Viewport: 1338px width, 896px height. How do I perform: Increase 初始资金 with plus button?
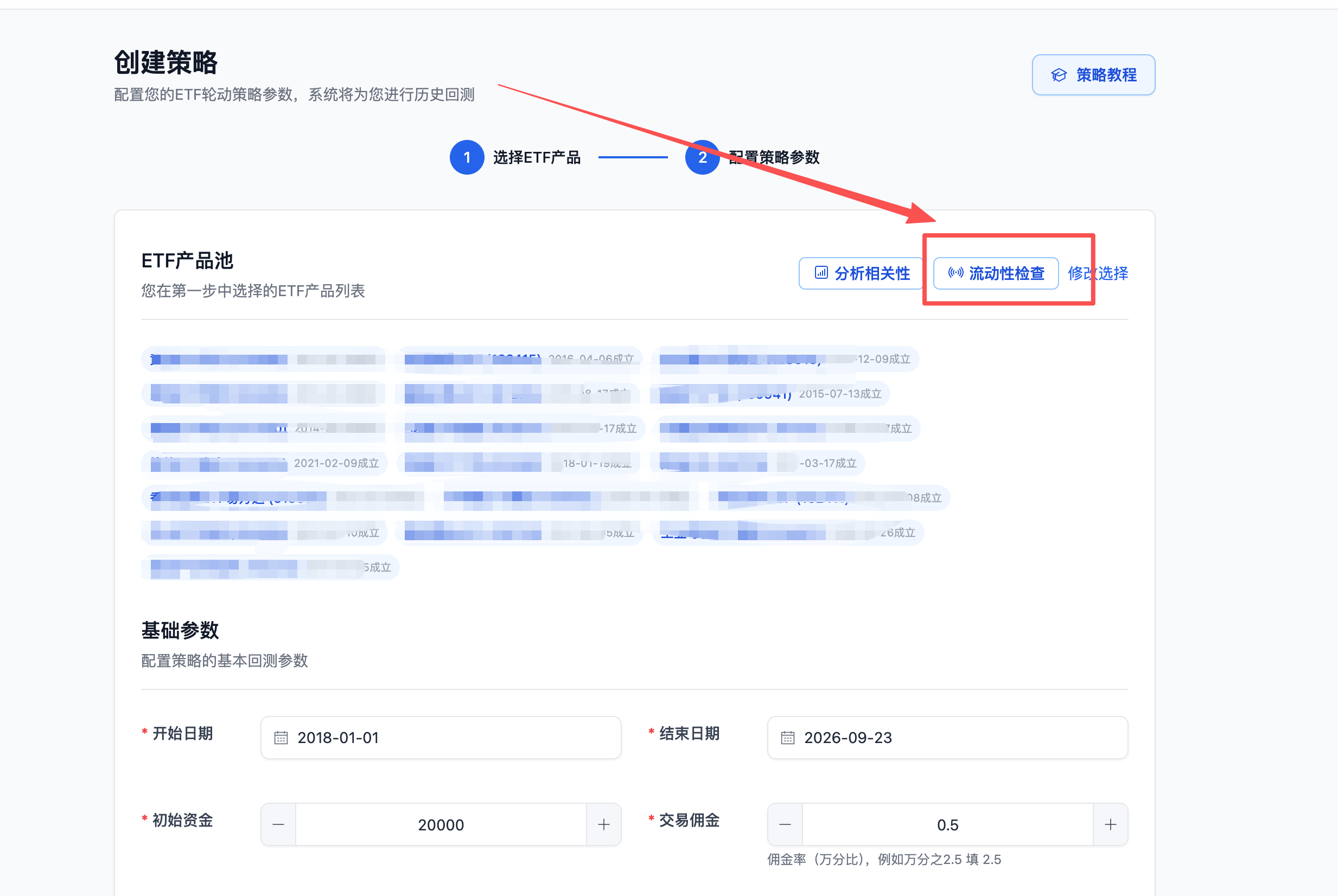point(603,824)
